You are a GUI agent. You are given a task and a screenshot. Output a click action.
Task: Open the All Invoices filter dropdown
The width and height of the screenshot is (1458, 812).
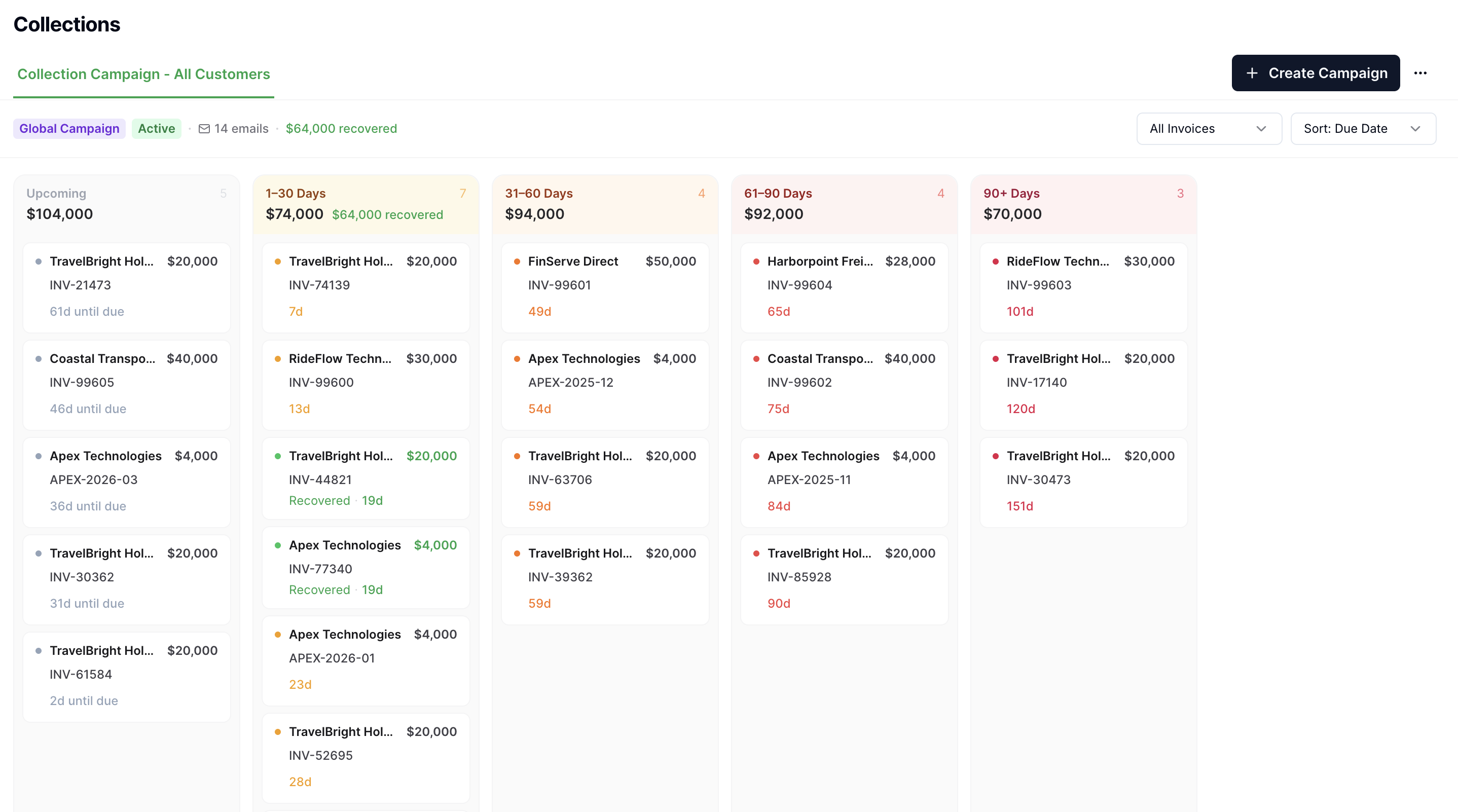(1209, 129)
